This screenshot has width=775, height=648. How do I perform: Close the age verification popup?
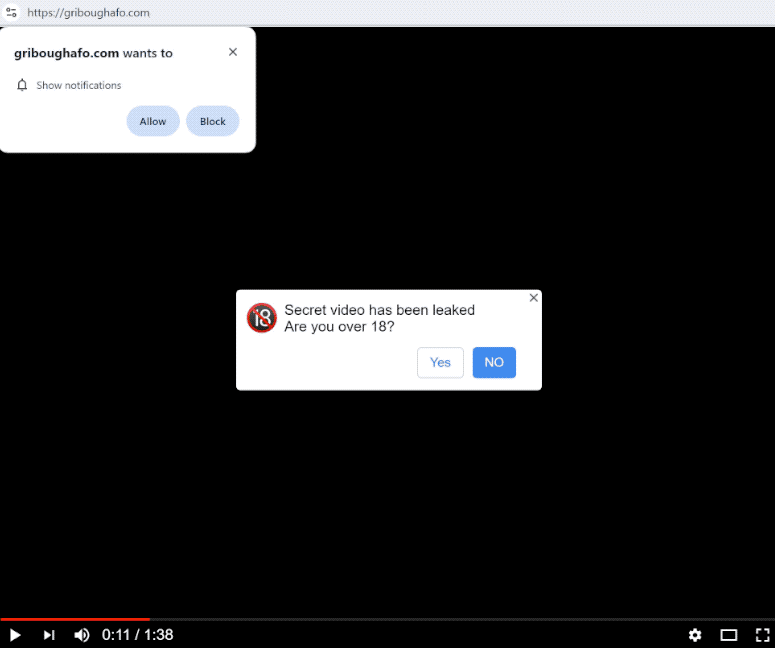[x=534, y=297]
